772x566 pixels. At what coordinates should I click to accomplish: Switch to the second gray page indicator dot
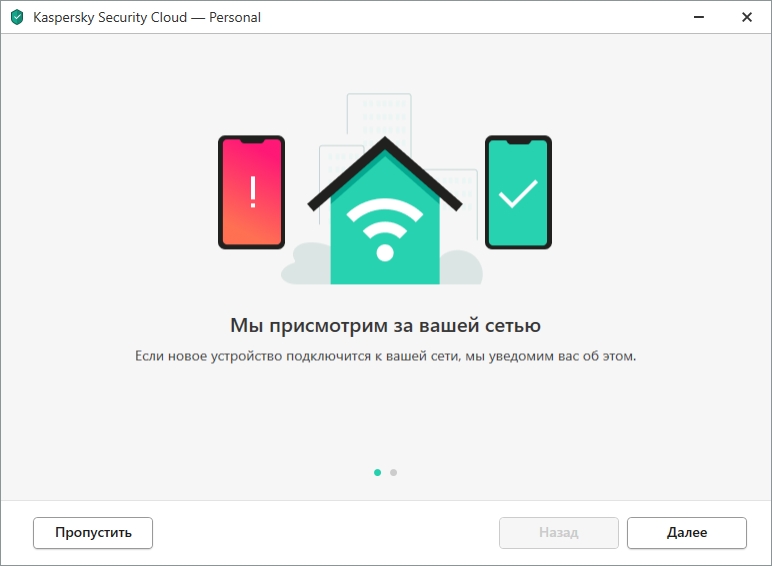point(393,472)
